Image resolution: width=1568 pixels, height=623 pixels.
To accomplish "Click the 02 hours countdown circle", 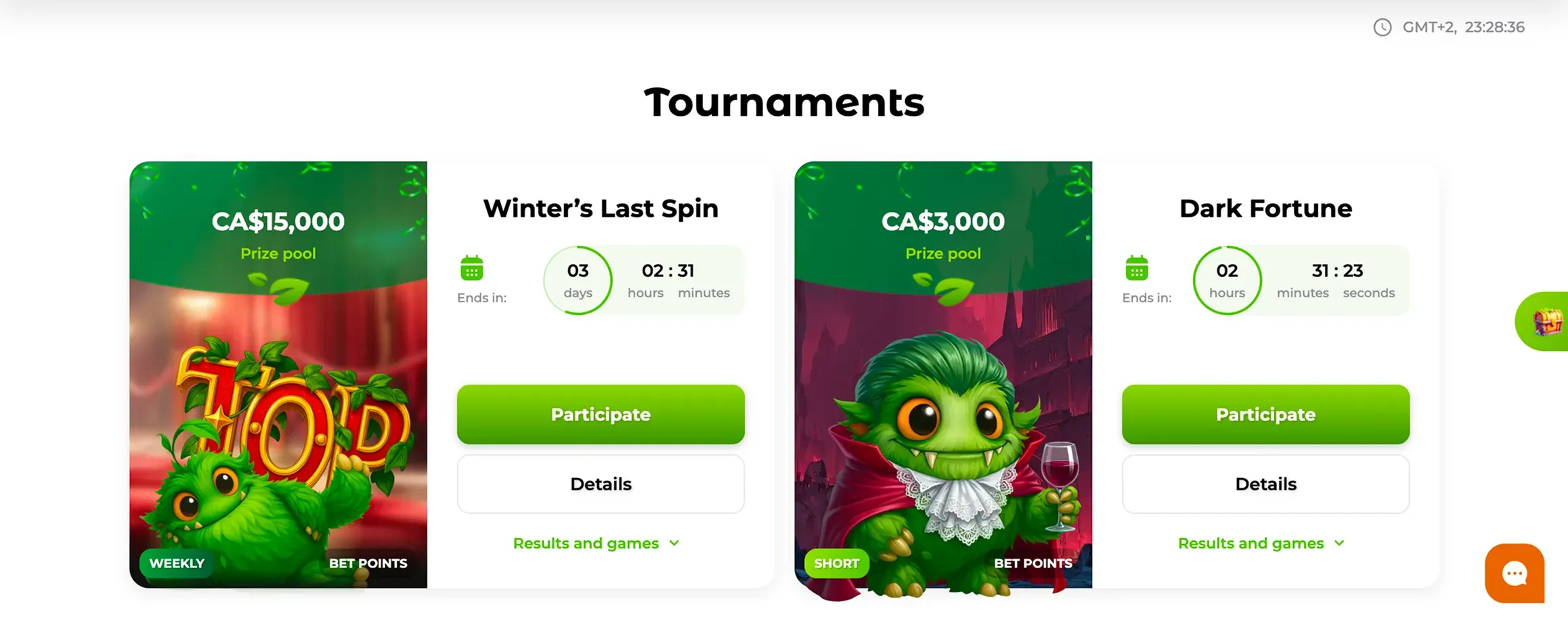I will point(1227,280).
